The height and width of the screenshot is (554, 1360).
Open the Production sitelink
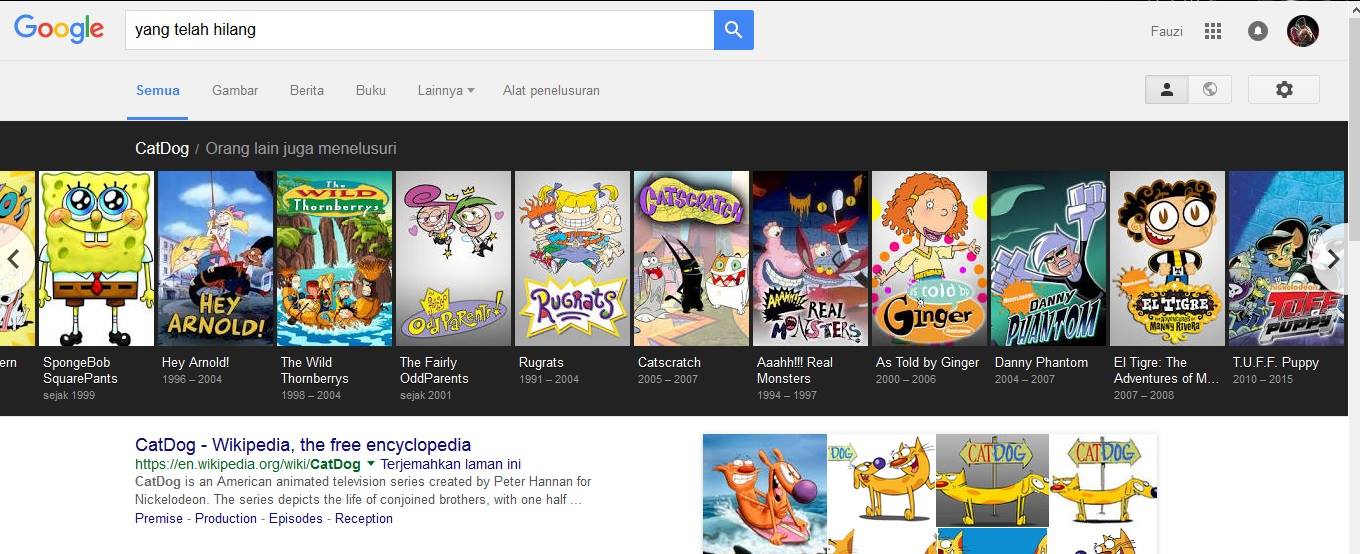[226, 518]
